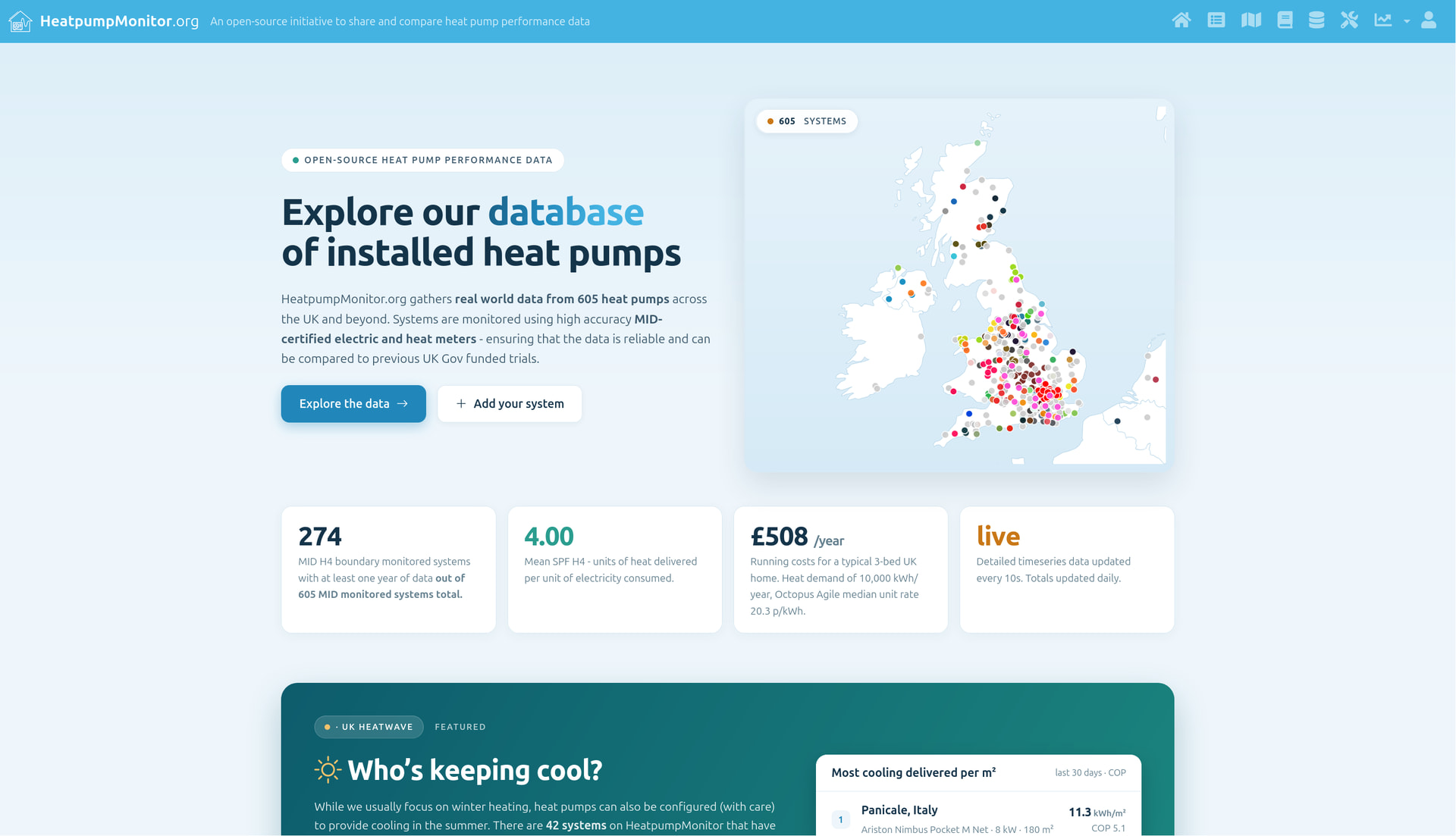Image resolution: width=1456 pixels, height=836 pixels.
Task: Click the 'last 30 days · COP' label
Action: (1090, 772)
